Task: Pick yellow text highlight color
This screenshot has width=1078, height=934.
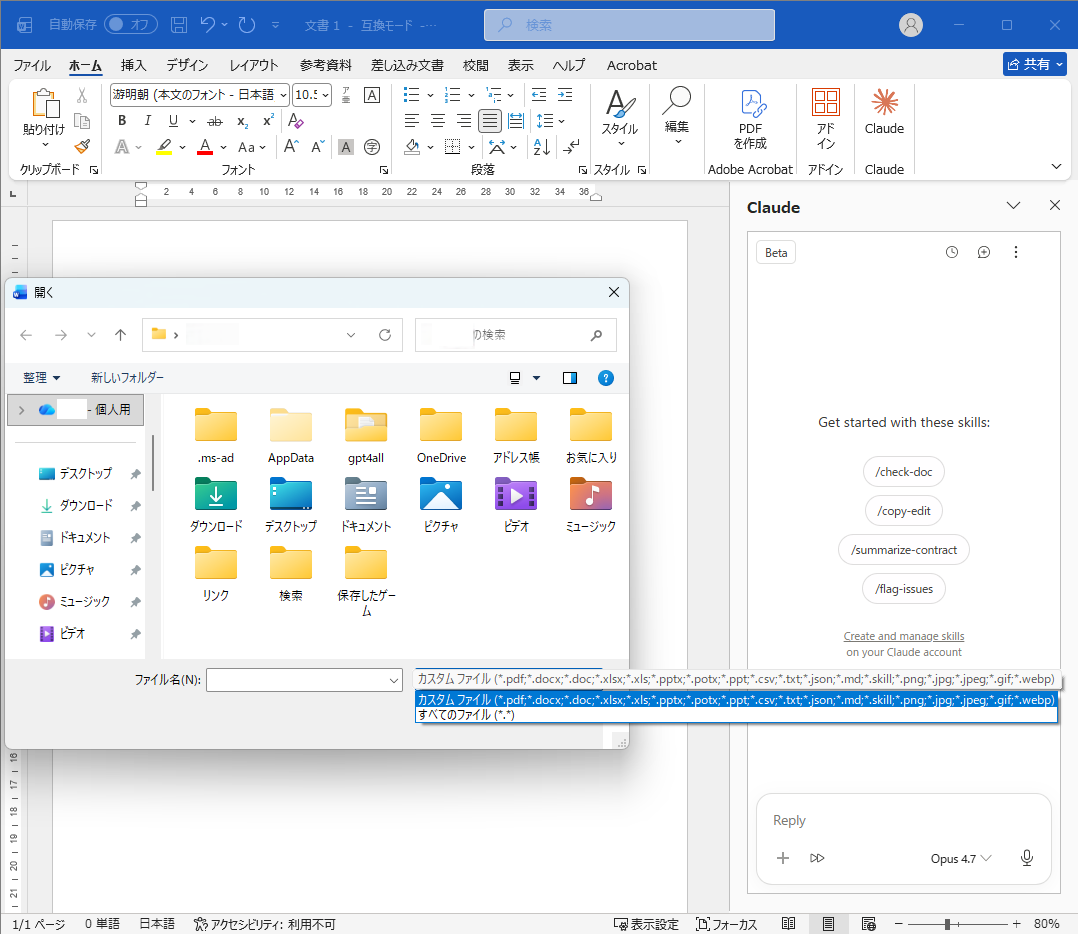Action: [x=164, y=146]
